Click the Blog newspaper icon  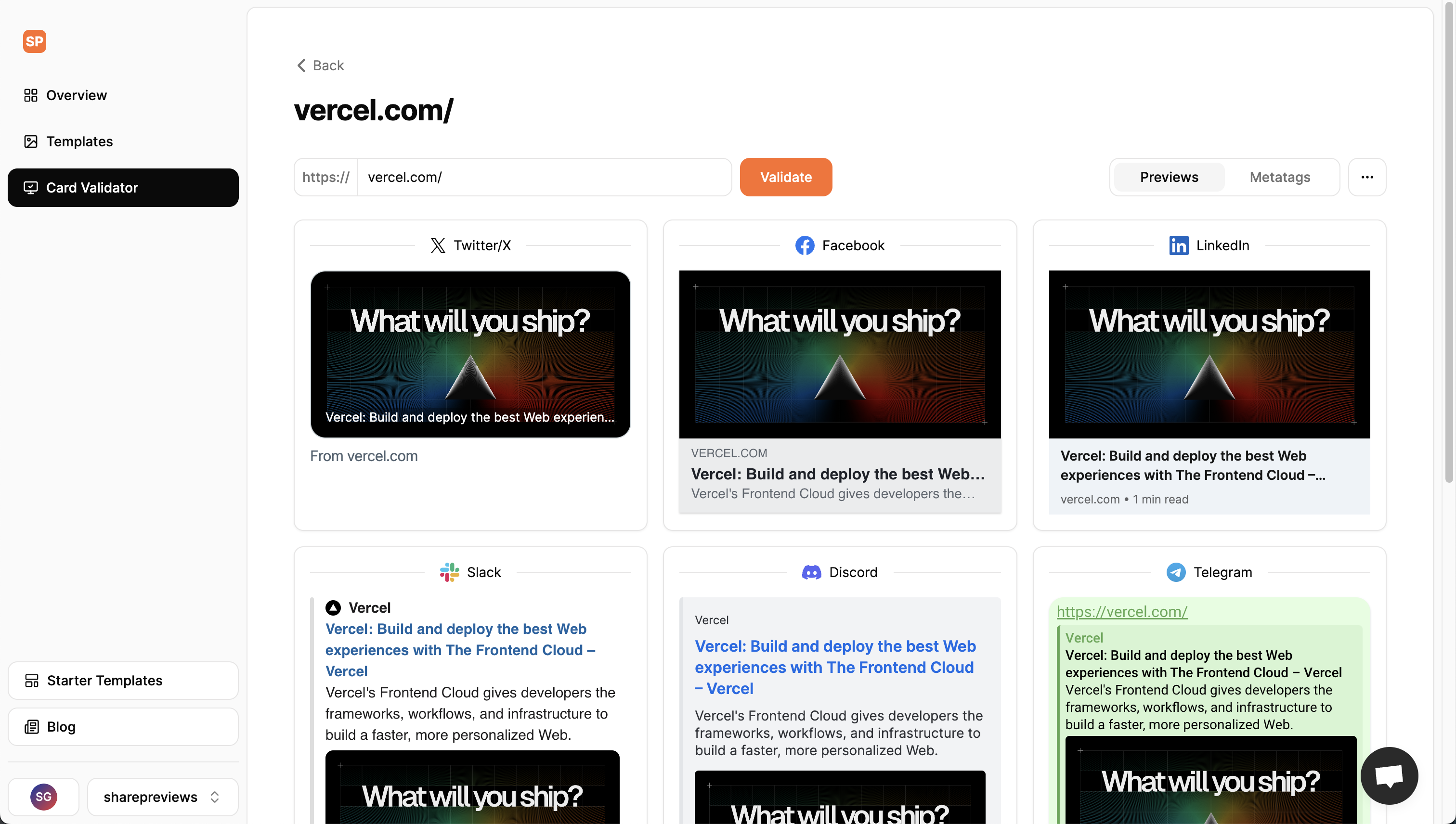point(32,727)
